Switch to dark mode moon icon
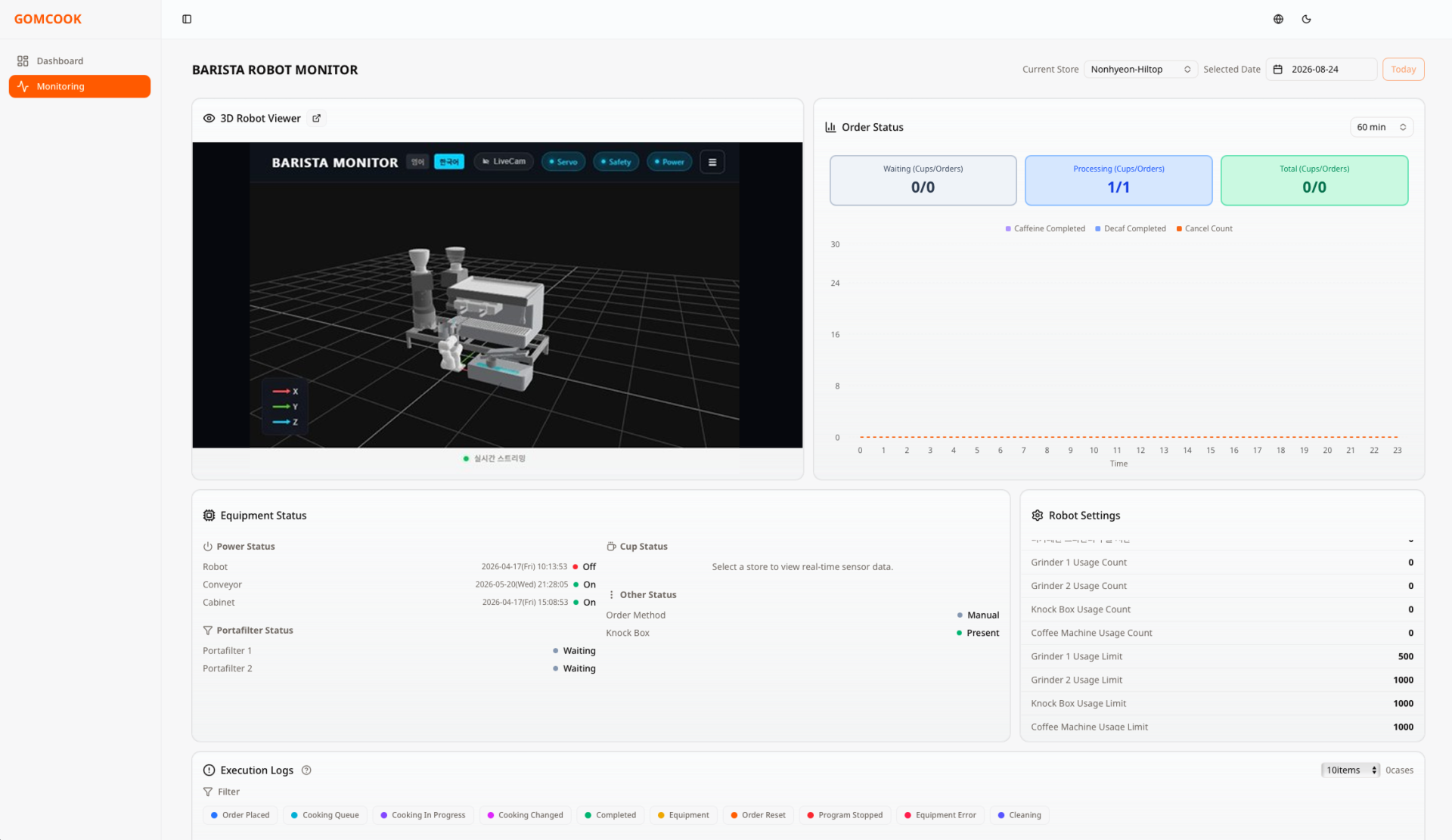Image resolution: width=1452 pixels, height=840 pixels. (1306, 19)
